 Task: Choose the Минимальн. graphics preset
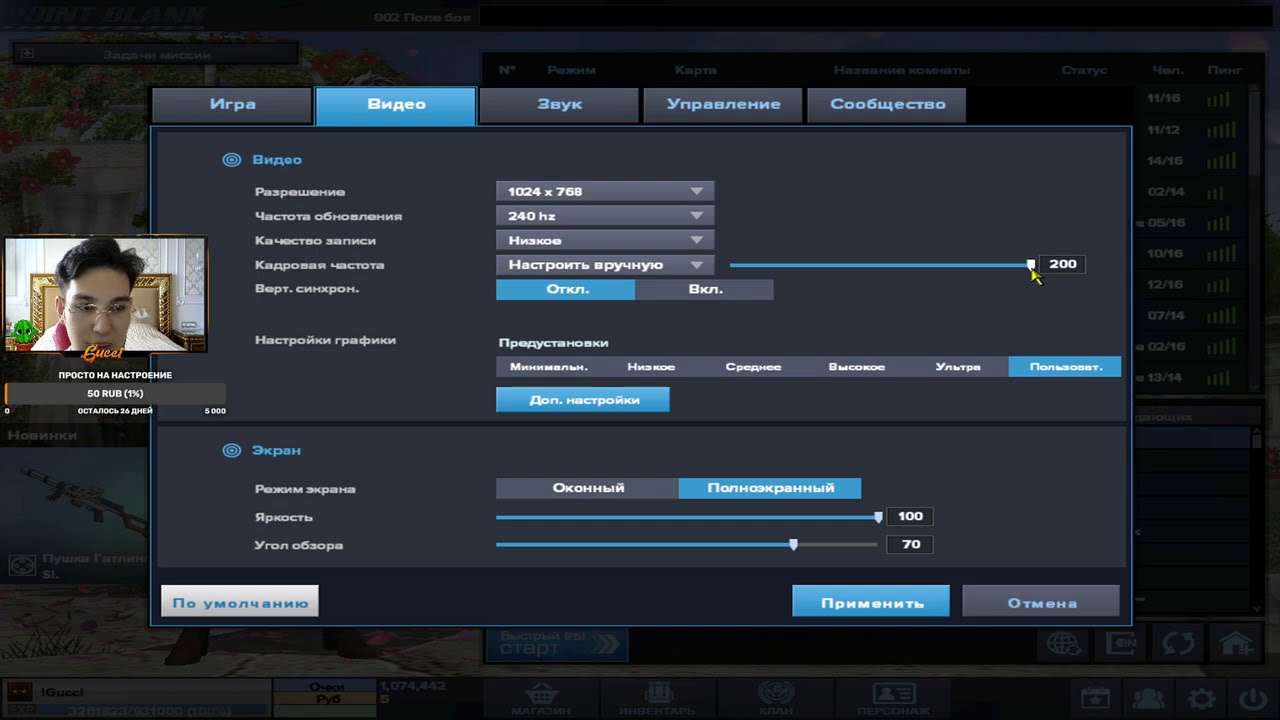[548, 367]
